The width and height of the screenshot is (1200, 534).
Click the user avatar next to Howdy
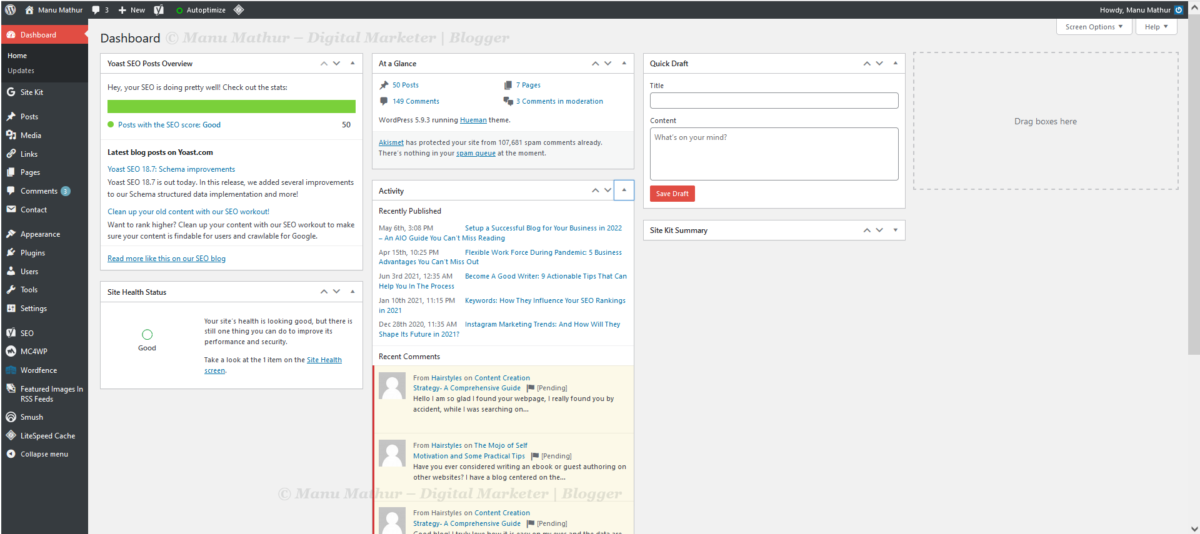(x=1178, y=9)
